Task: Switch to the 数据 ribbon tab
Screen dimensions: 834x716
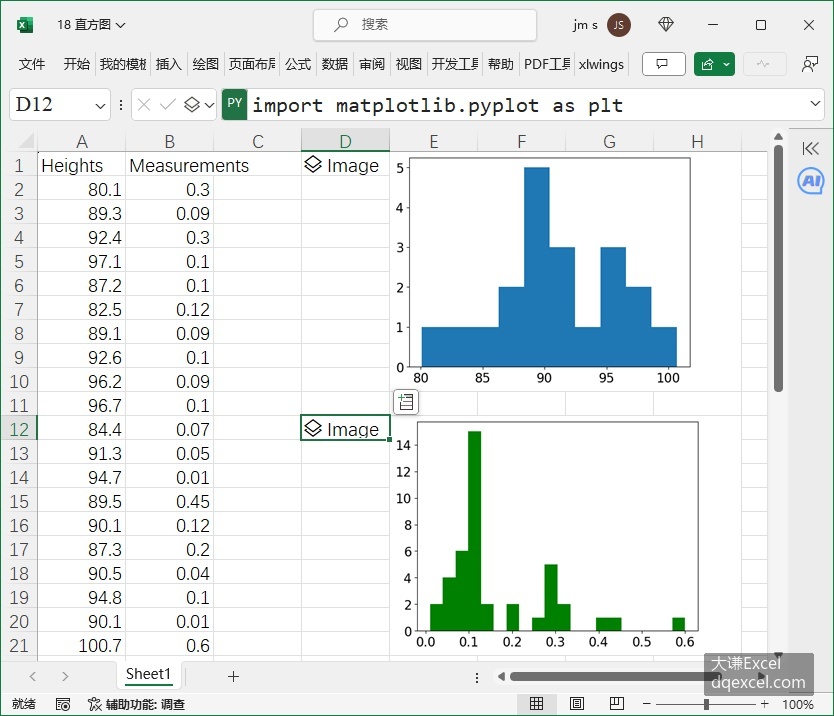Action: [x=335, y=64]
